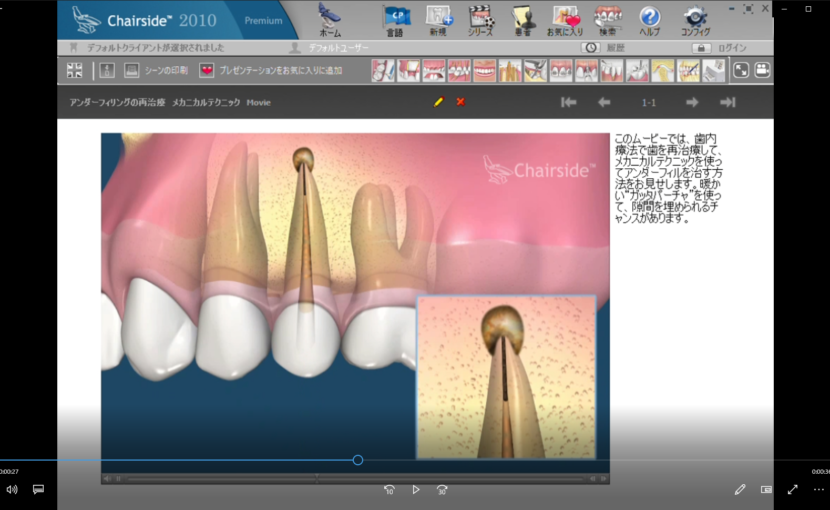This screenshot has width=830, height=510.
Task: Go to next slide arrow
Action: coord(692,102)
